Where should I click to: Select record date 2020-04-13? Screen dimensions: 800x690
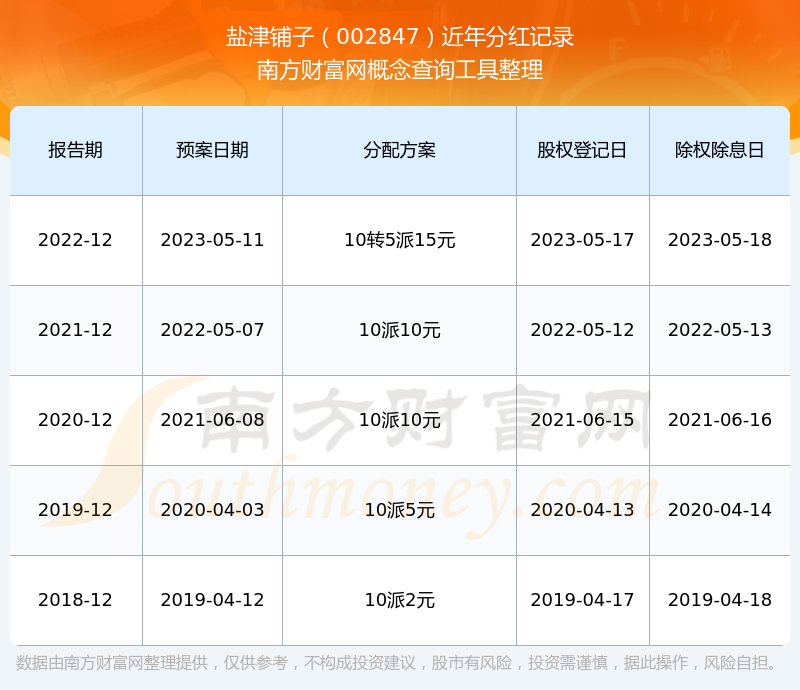[x=582, y=510]
